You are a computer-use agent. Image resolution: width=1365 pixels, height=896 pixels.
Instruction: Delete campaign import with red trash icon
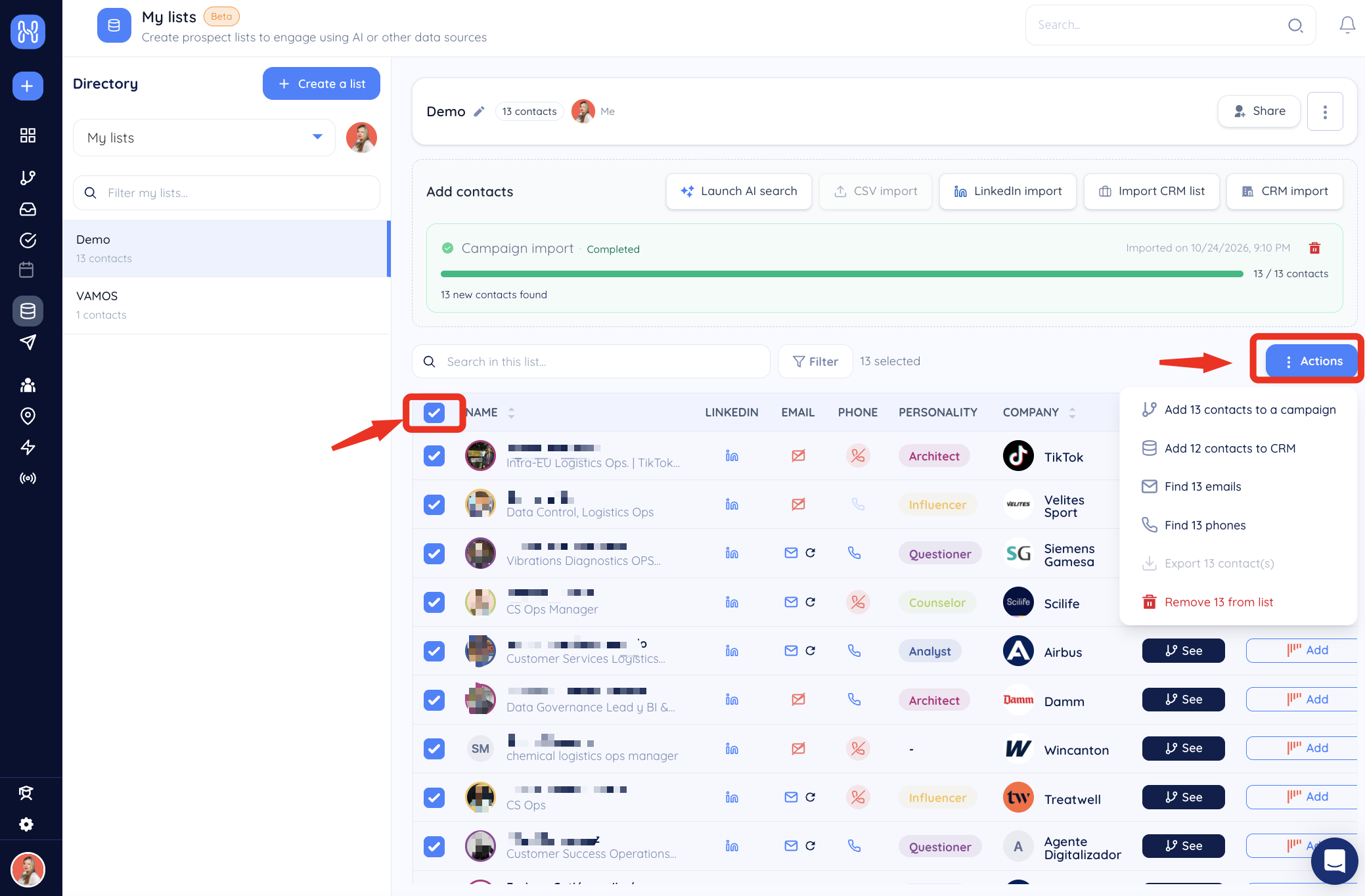pos(1314,248)
